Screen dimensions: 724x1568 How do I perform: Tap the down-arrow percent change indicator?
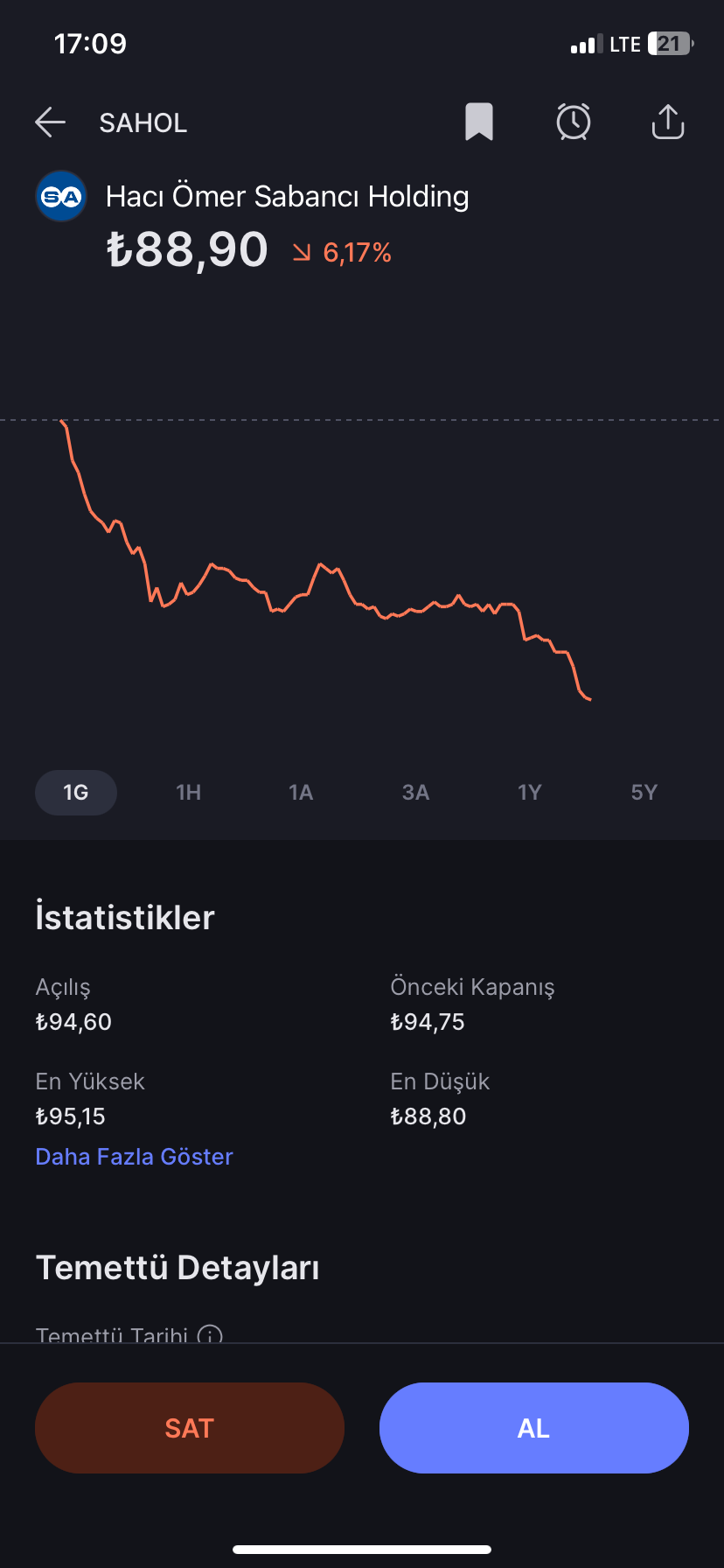[x=302, y=253]
